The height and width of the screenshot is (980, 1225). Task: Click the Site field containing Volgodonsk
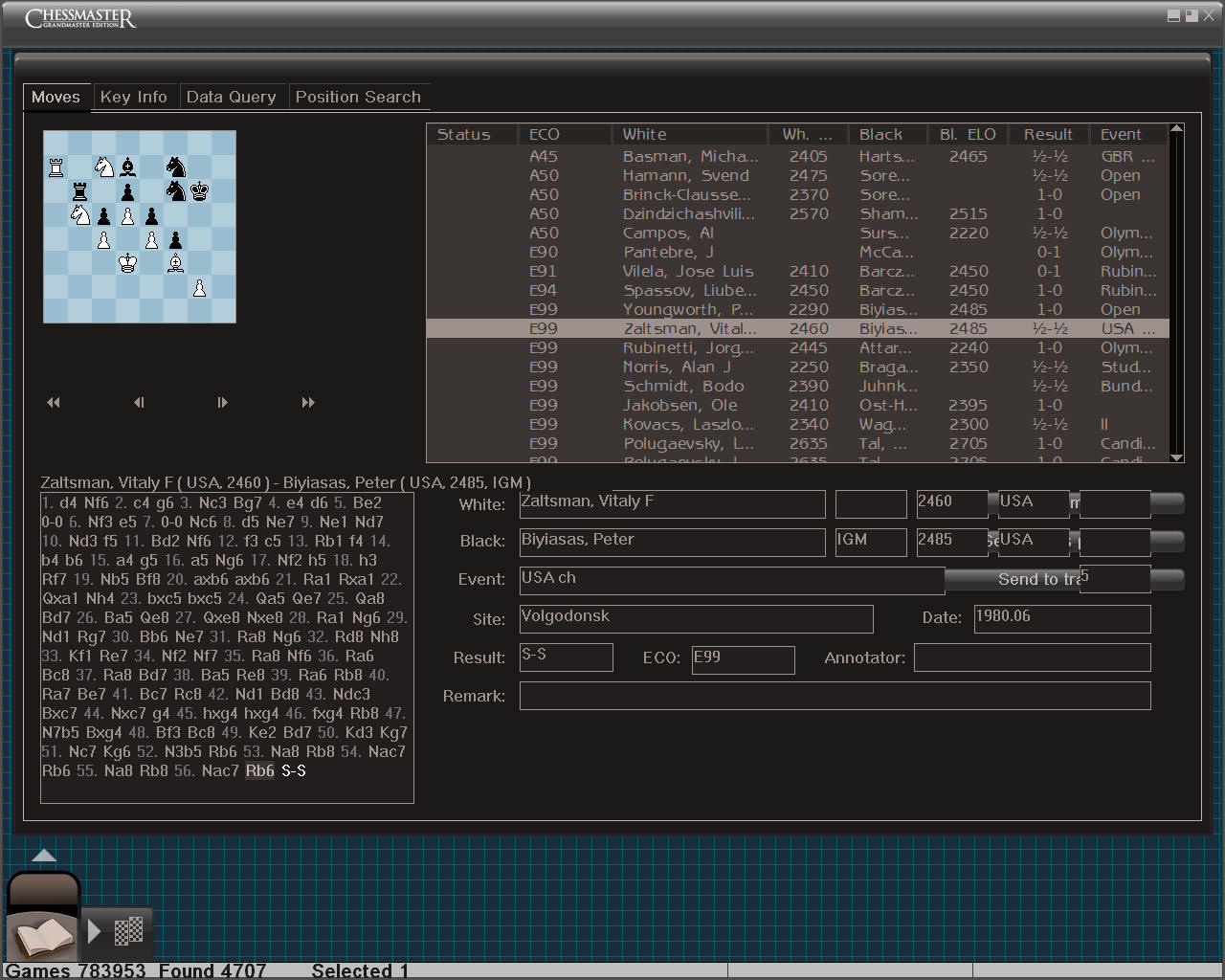click(696, 618)
